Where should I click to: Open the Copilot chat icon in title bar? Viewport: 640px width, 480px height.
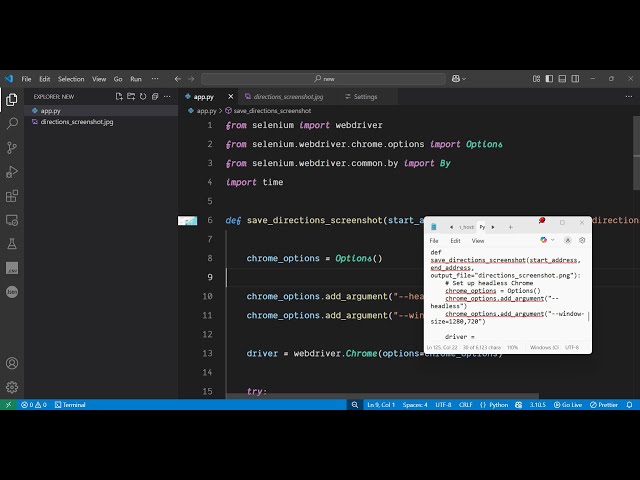pos(456,79)
